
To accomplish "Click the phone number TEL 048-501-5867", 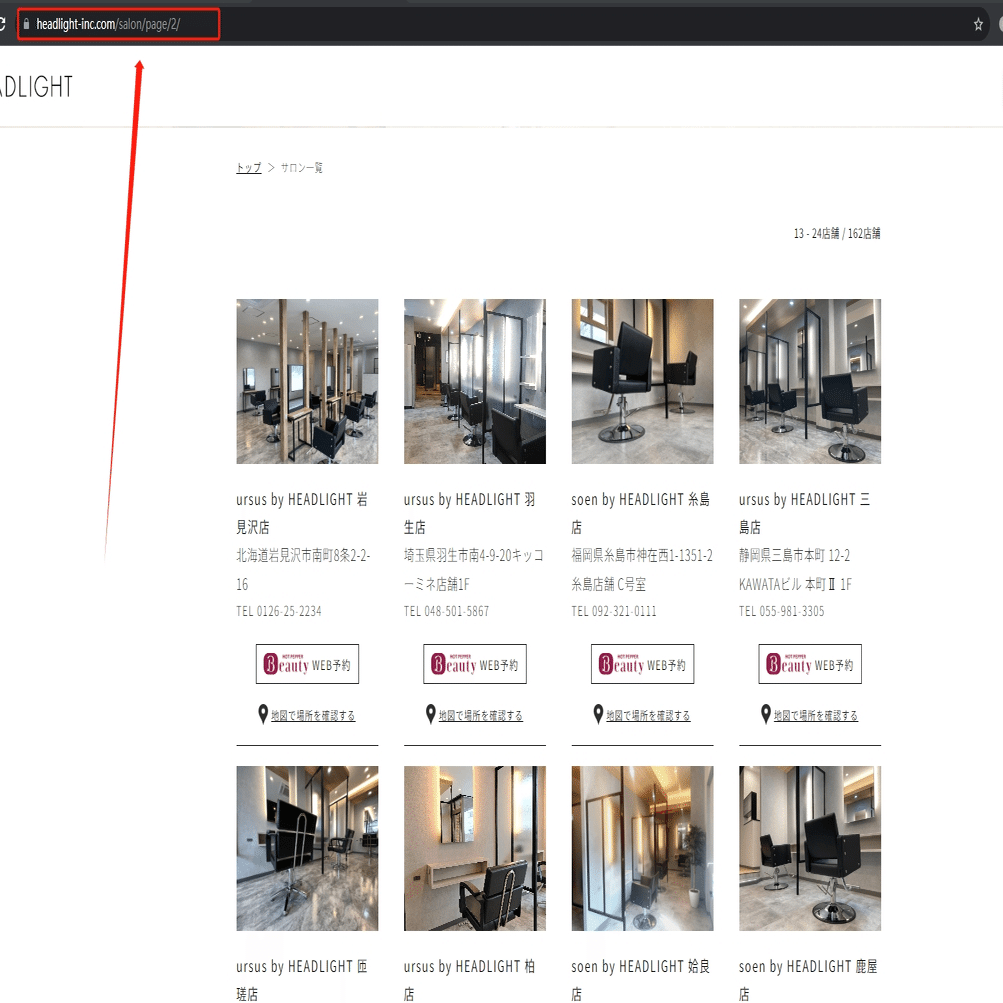I will [446, 611].
